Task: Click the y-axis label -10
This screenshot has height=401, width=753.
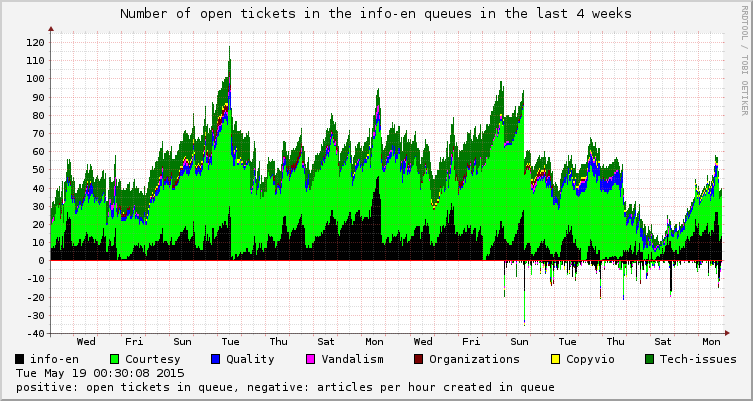Action: pos(34,279)
